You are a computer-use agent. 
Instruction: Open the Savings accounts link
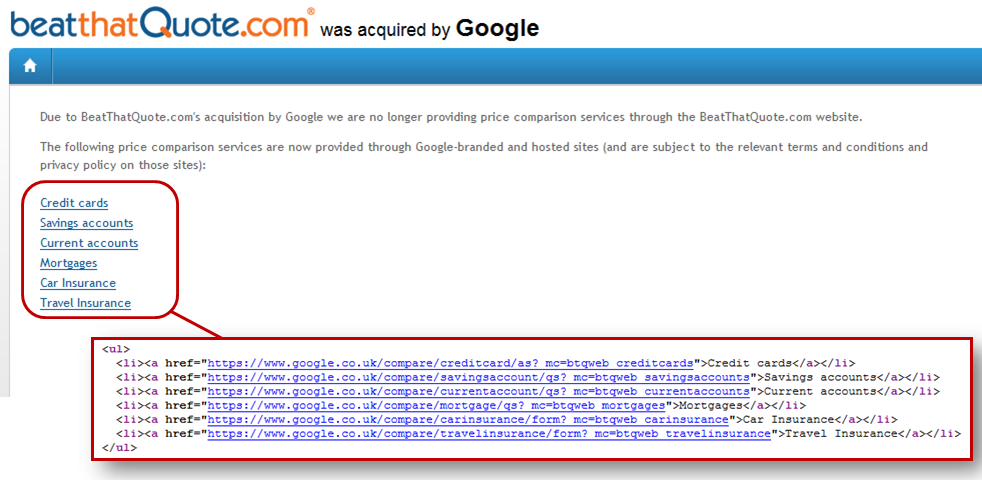86,223
